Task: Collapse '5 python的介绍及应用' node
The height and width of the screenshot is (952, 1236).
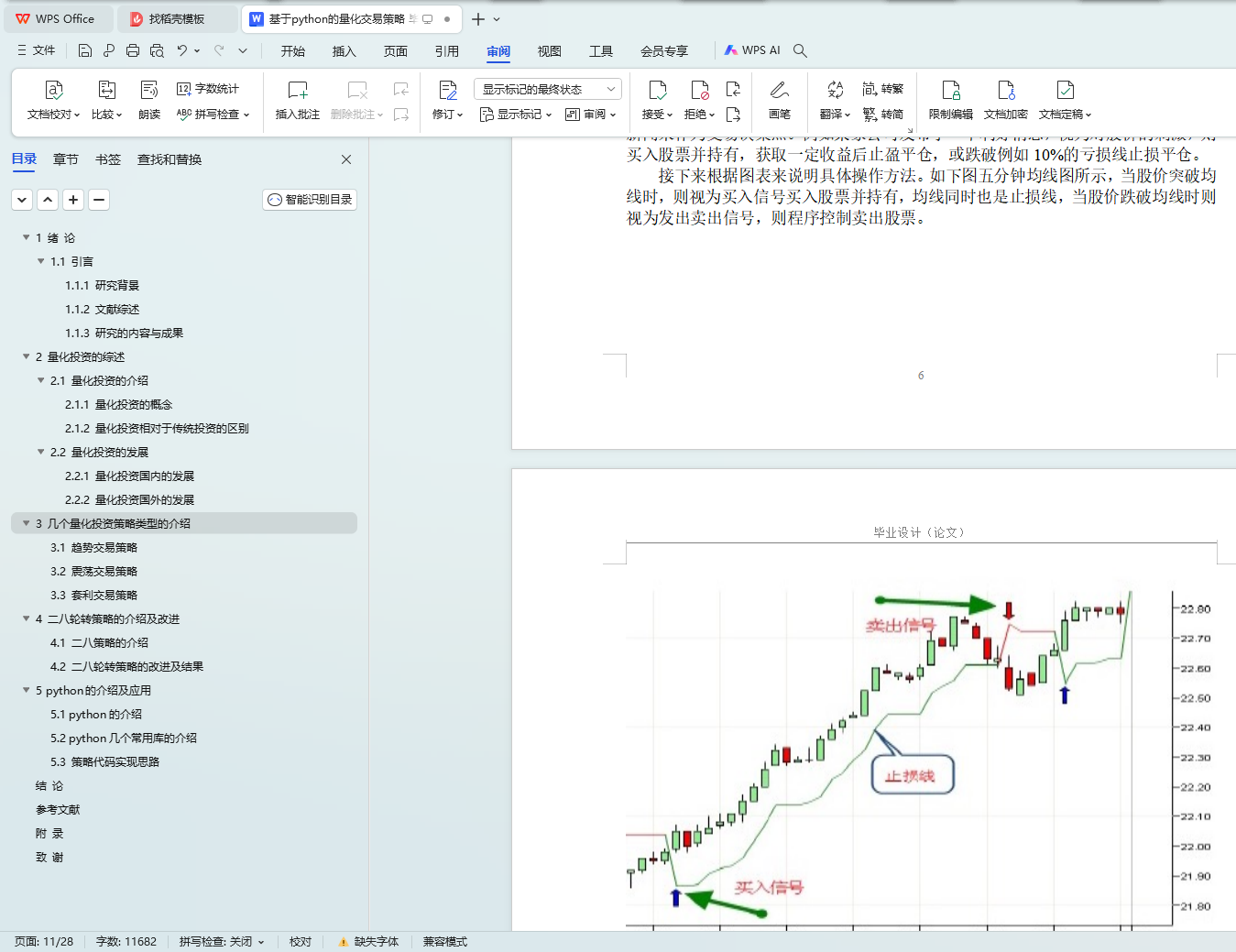Action: point(26,690)
